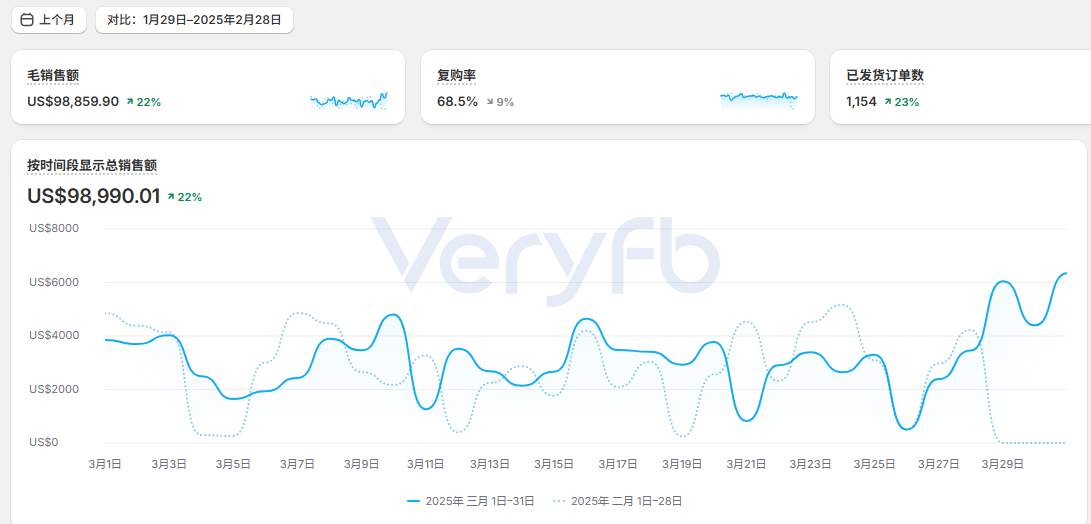Click the 3月23日 x-axis label

[x=811, y=463]
